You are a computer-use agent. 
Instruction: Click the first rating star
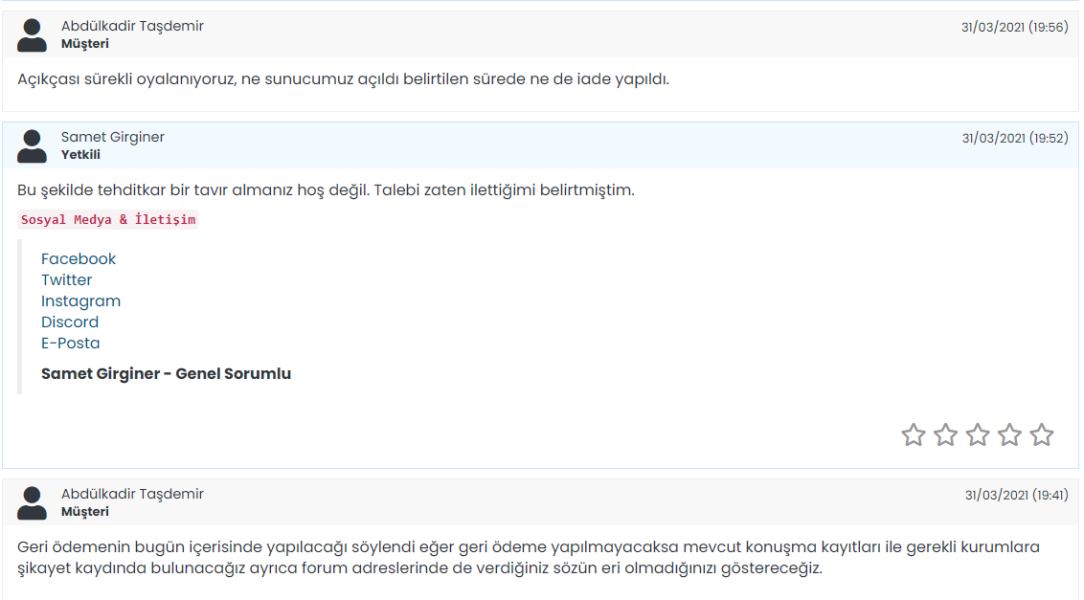pos(913,435)
